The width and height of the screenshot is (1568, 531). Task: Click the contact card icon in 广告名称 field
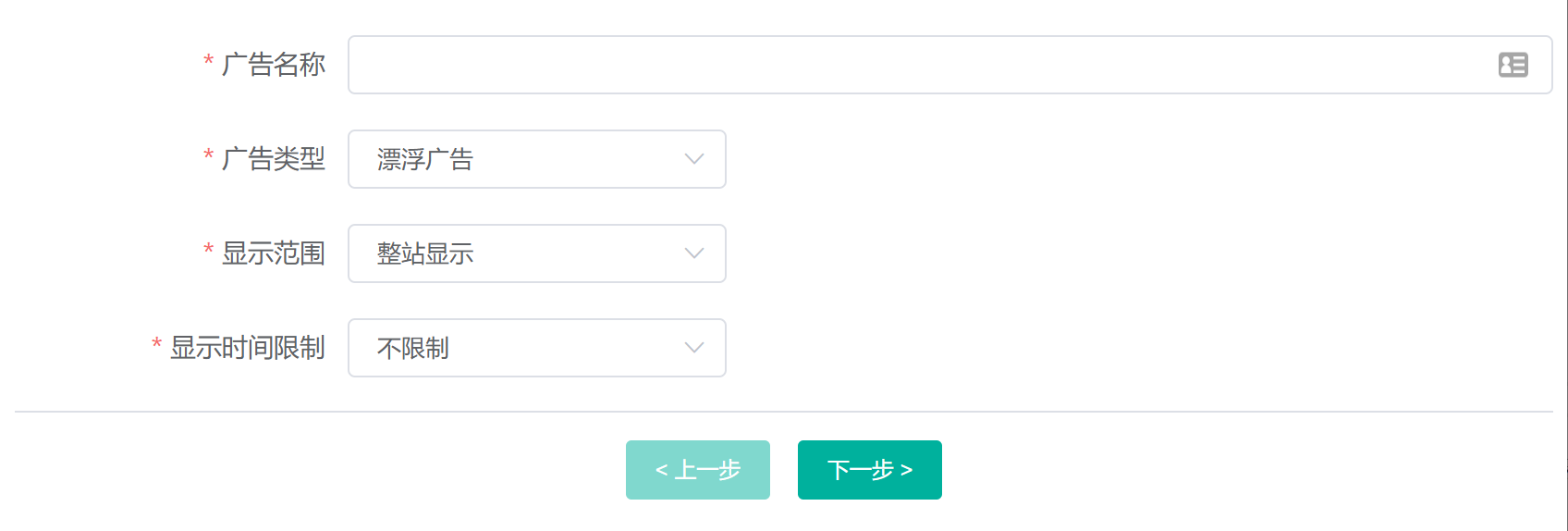point(1513,65)
